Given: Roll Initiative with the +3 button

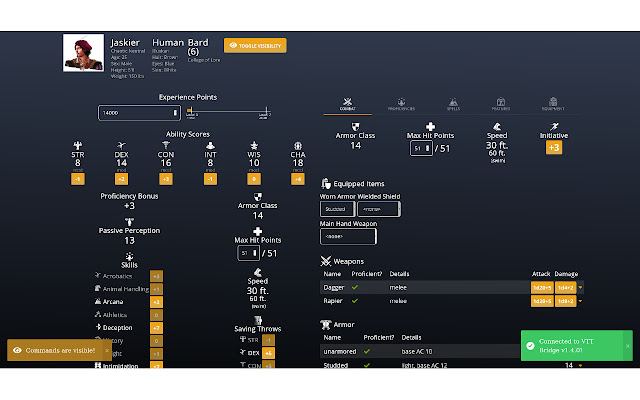Looking at the screenshot, I should click(554, 148).
